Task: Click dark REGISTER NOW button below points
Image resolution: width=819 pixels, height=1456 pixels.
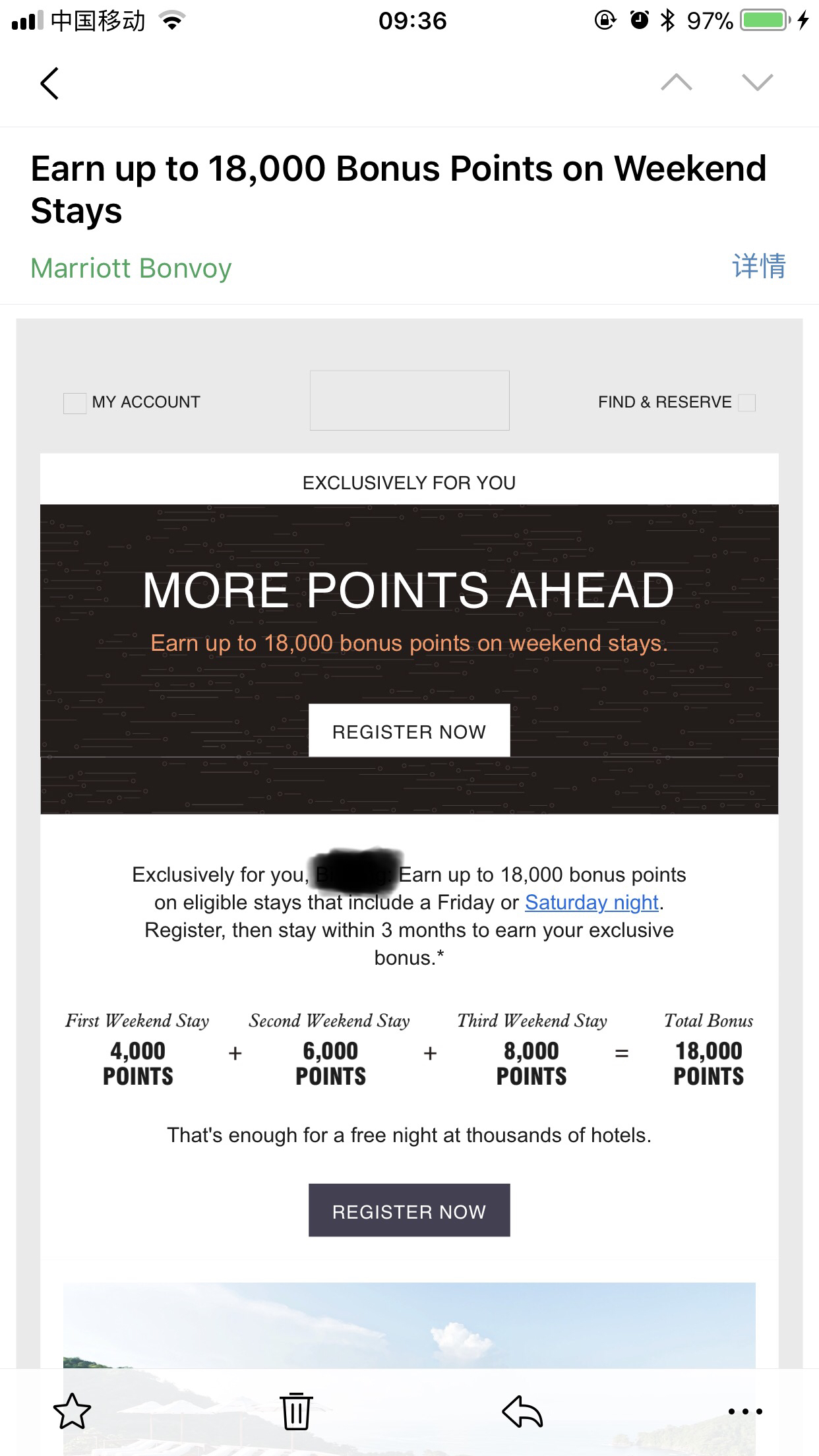Action: pos(409,1210)
